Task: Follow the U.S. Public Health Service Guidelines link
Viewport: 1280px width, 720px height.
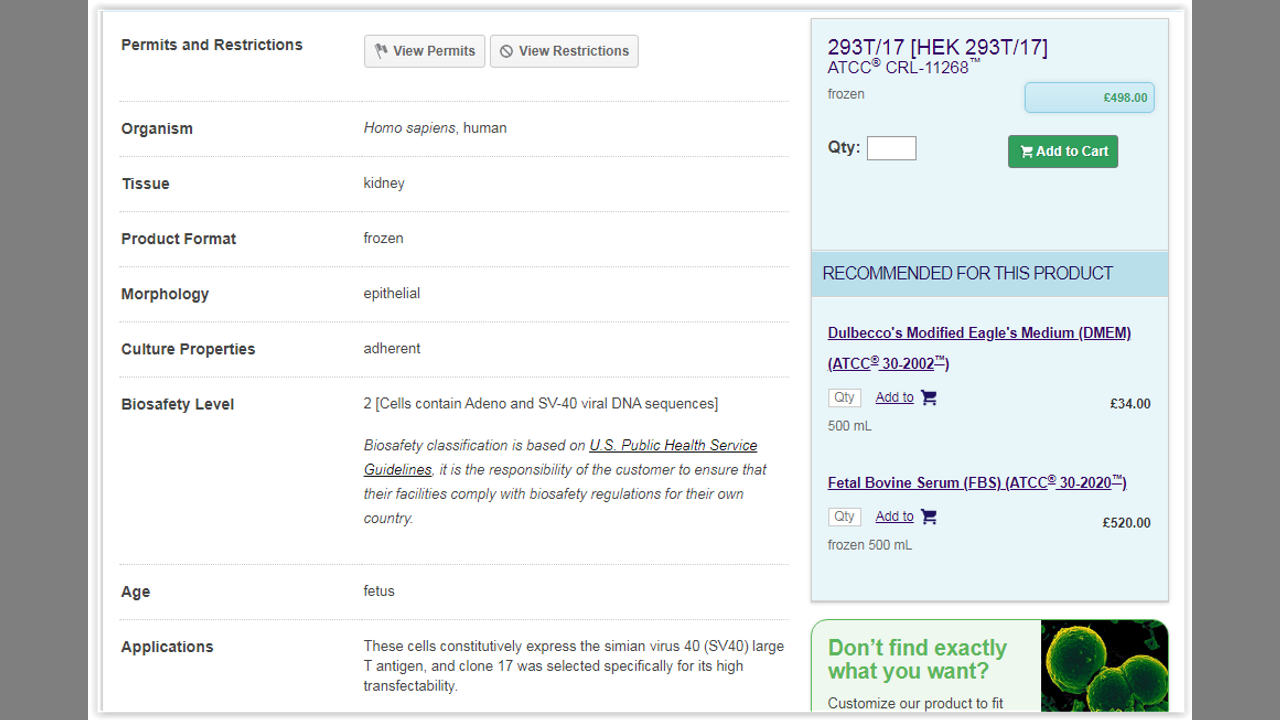Action: coord(673,446)
